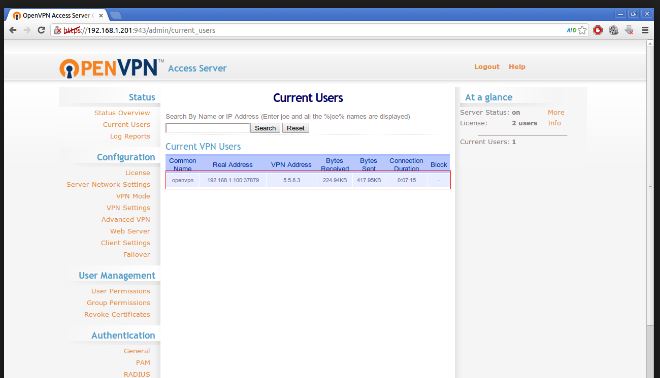Click the Bytes Sent column header
This screenshot has height=378, width=660.
pos(368,164)
